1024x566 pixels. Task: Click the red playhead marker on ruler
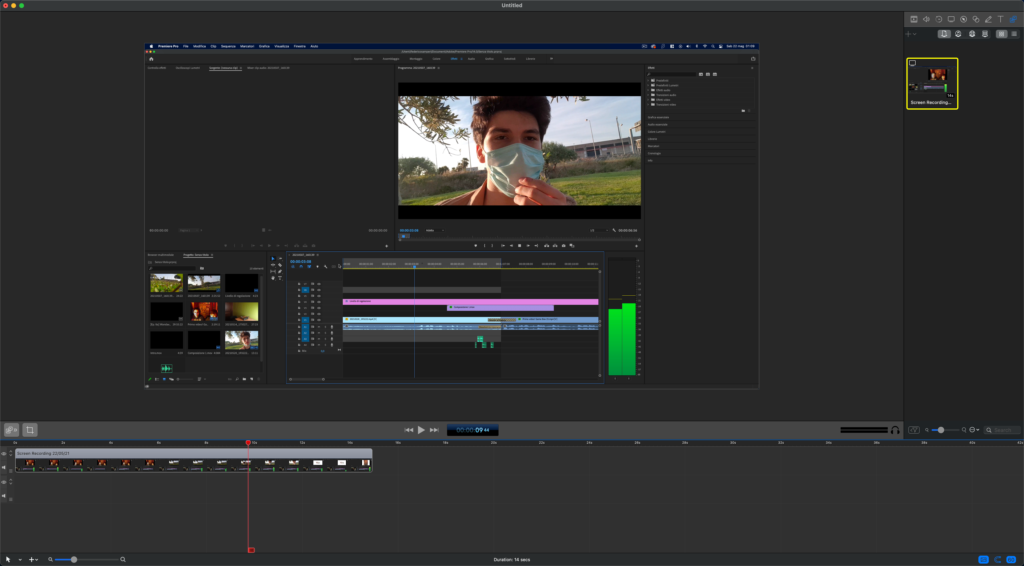coord(248,443)
